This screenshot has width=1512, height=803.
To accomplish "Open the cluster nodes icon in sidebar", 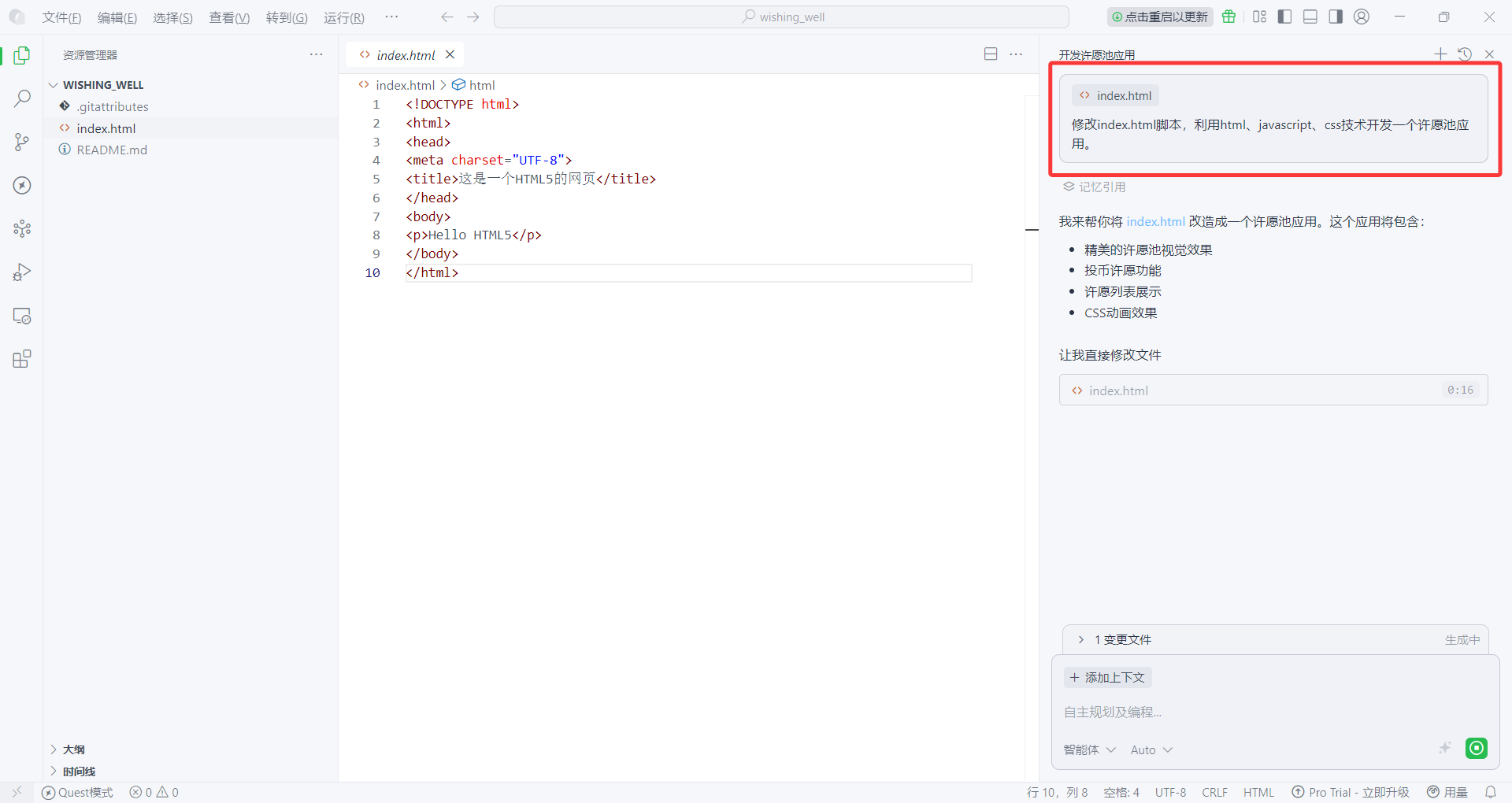I will (22, 228).
